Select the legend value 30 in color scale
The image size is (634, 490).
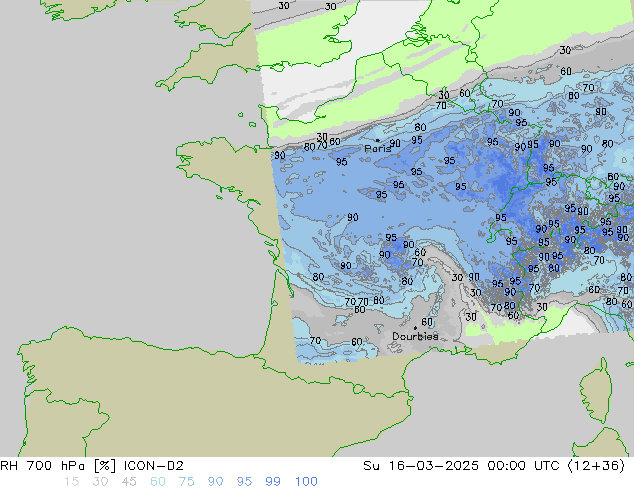pos(100,482)
